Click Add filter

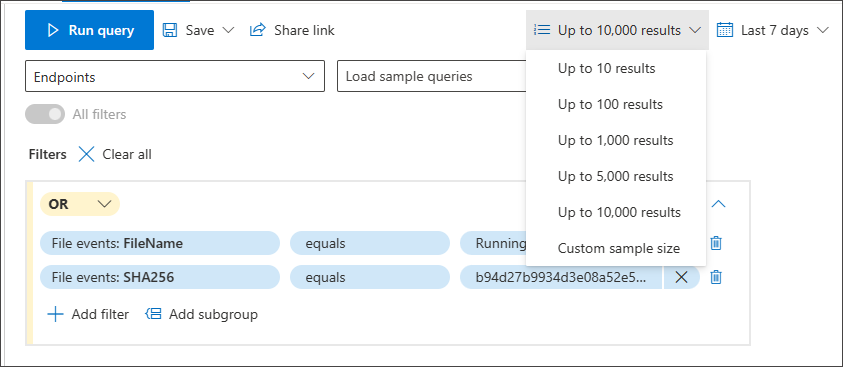89,314
